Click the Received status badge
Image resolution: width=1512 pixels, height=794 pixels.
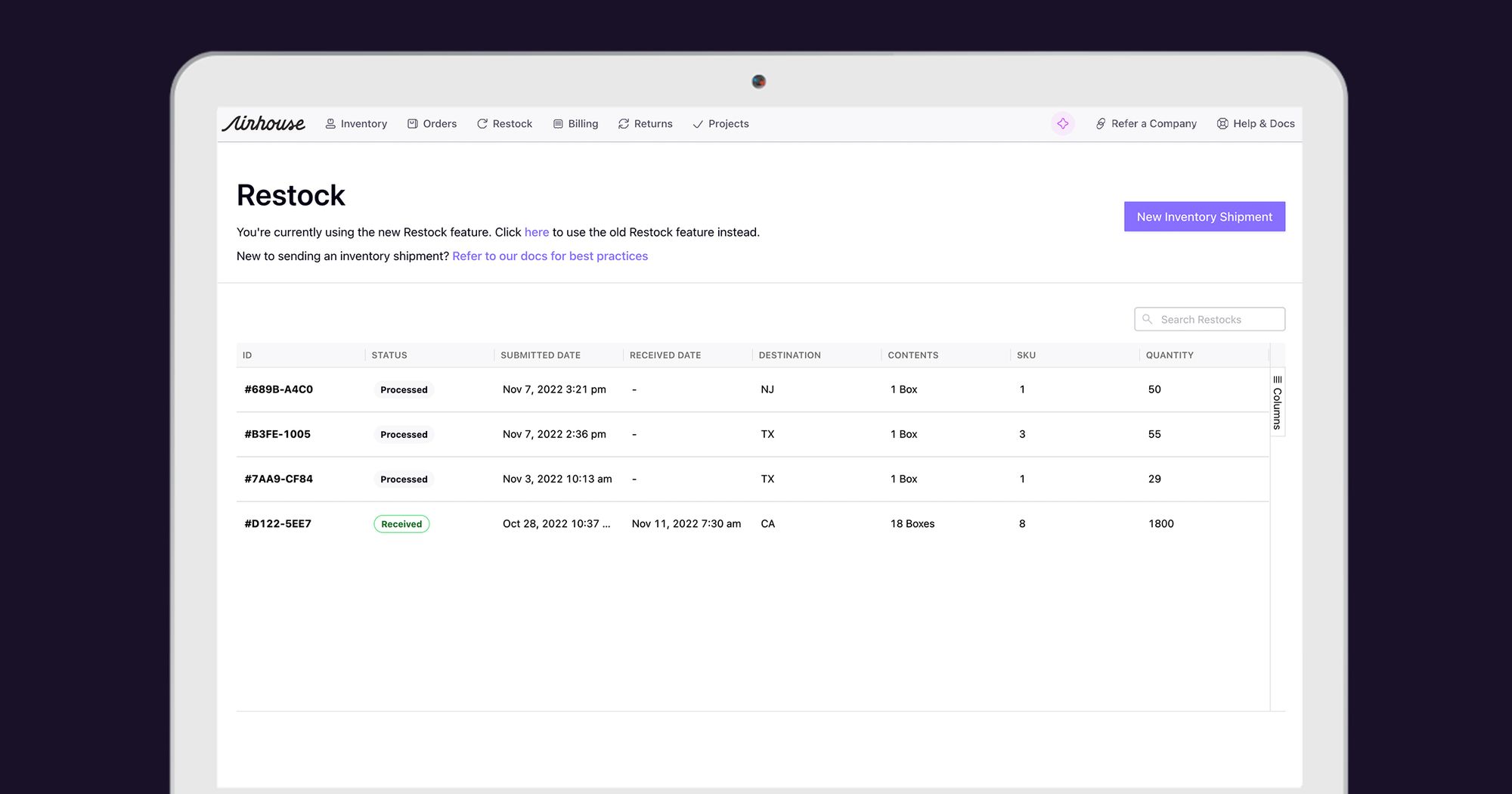tap(401, 523)
